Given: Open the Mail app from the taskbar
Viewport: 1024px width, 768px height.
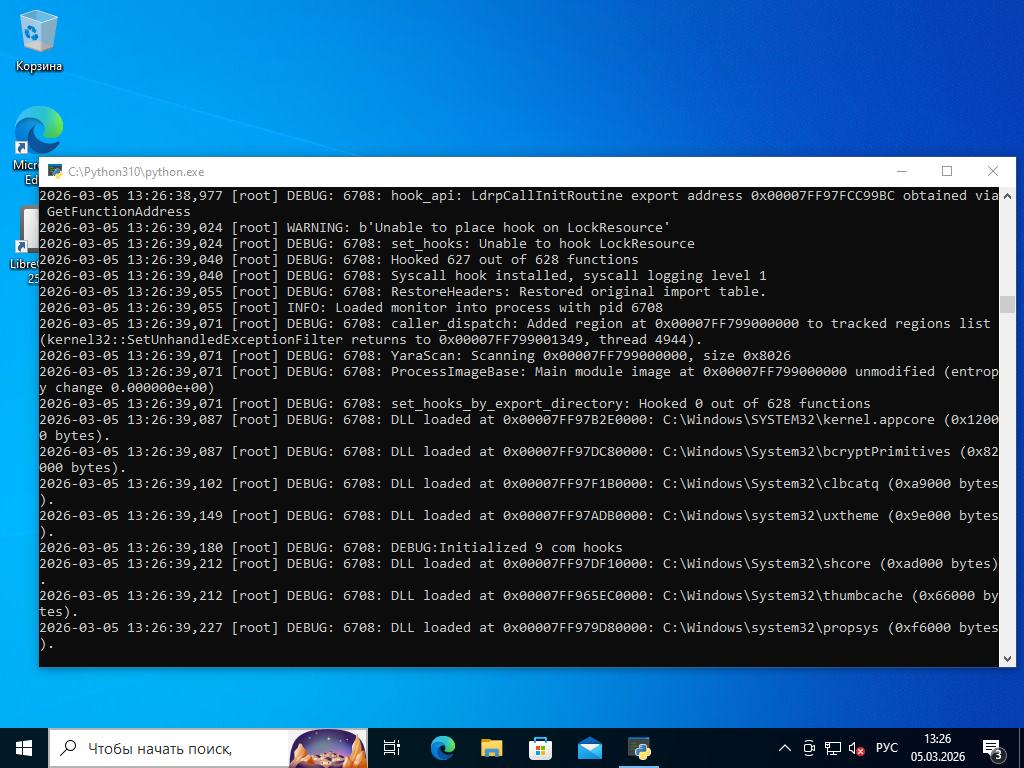Looking at the screenshot, I should [589, 748].
